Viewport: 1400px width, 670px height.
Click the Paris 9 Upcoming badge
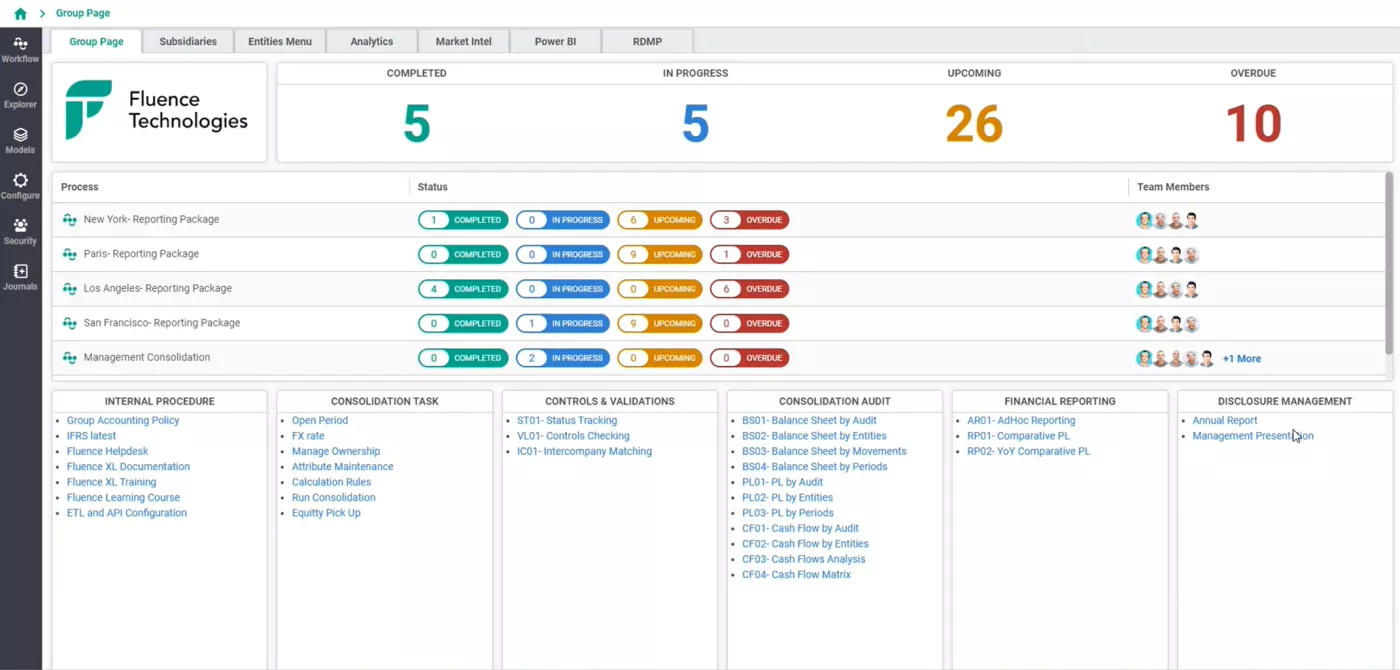660,254
